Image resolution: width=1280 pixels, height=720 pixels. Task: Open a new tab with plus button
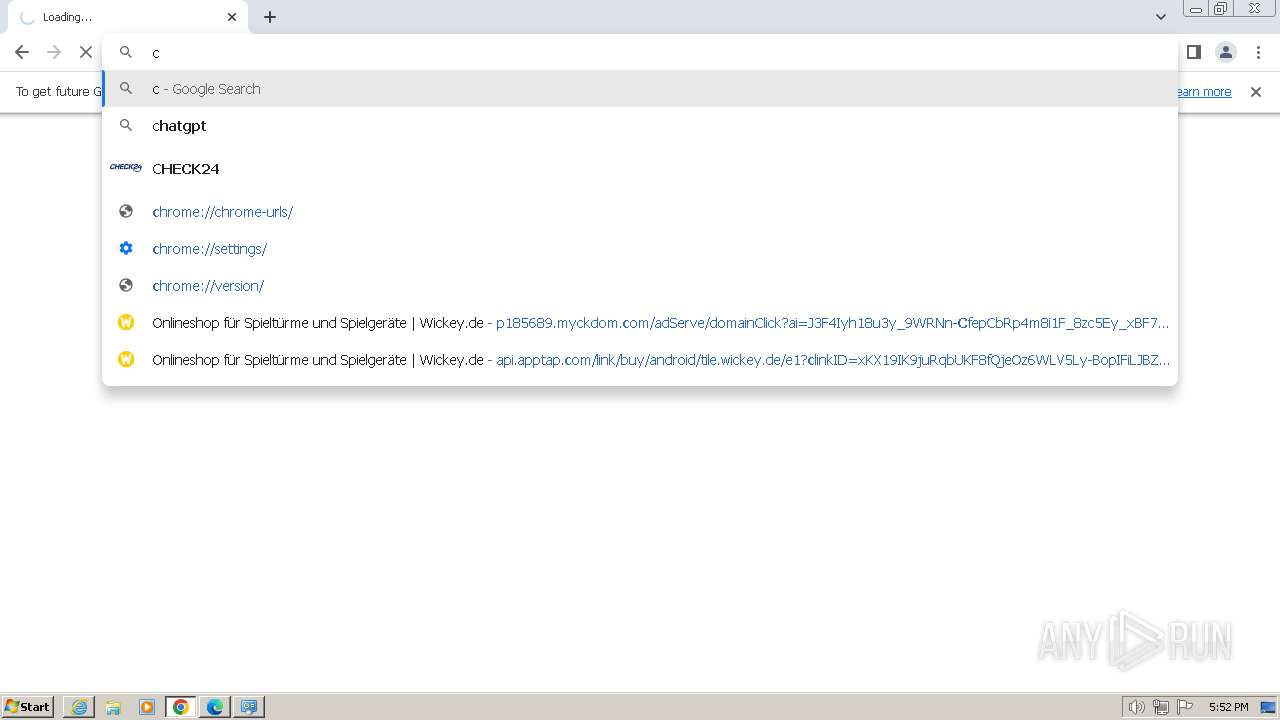pos(270,17)
